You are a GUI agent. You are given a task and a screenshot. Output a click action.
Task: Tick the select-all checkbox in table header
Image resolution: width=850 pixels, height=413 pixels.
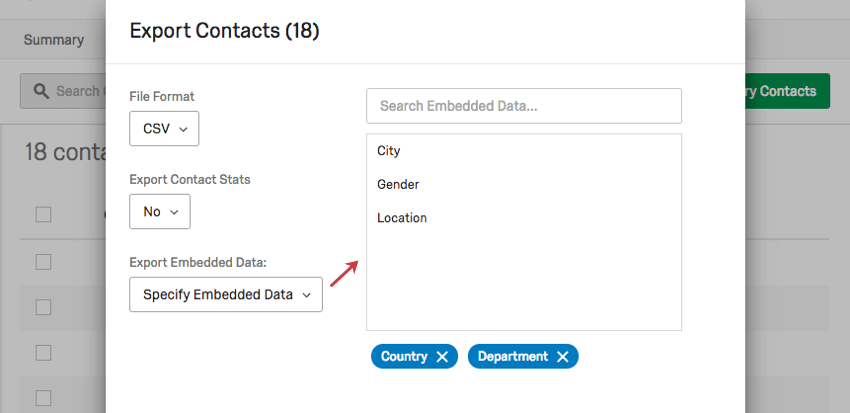pos(43,215)
